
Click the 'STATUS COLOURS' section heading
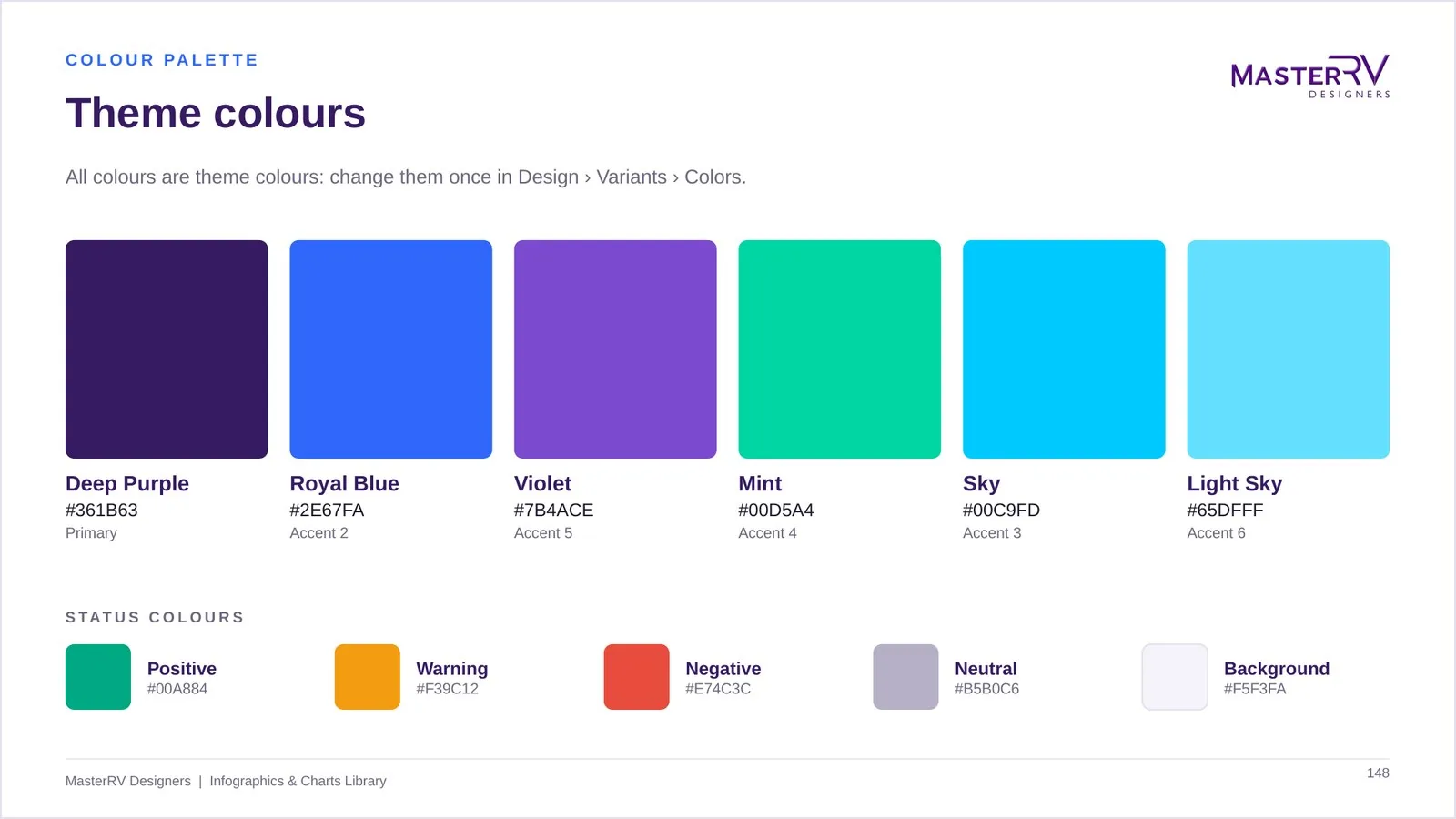(x=155, y=617)
